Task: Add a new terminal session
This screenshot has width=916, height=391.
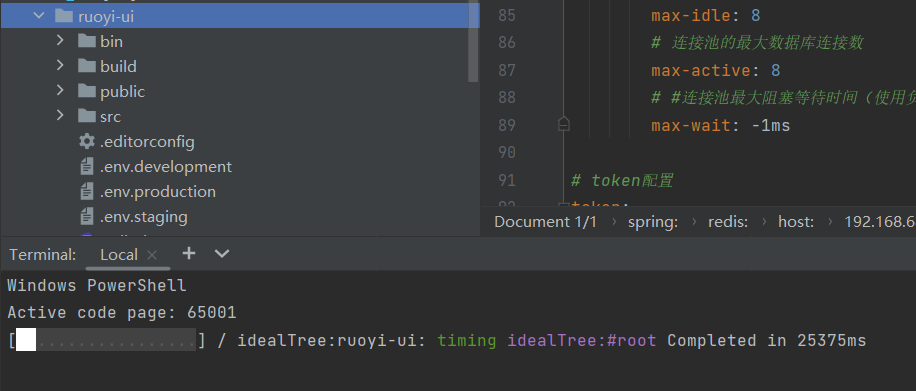Action: click(x=189, y=253)
